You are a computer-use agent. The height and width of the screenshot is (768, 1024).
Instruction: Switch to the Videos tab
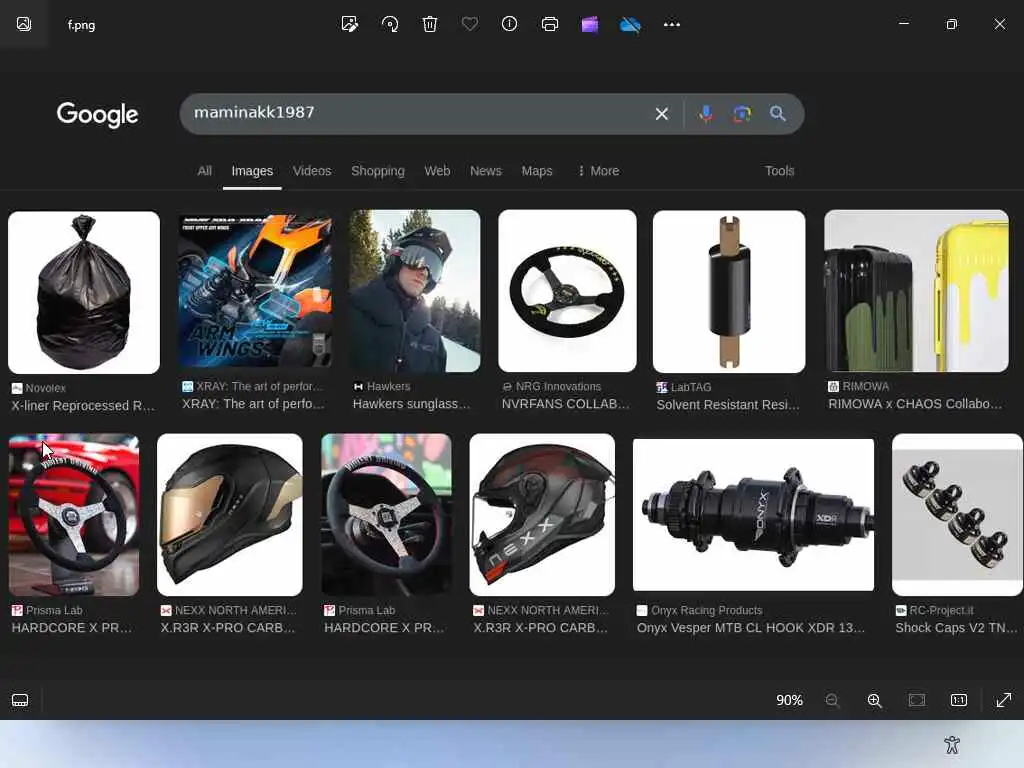pos(312,171)
